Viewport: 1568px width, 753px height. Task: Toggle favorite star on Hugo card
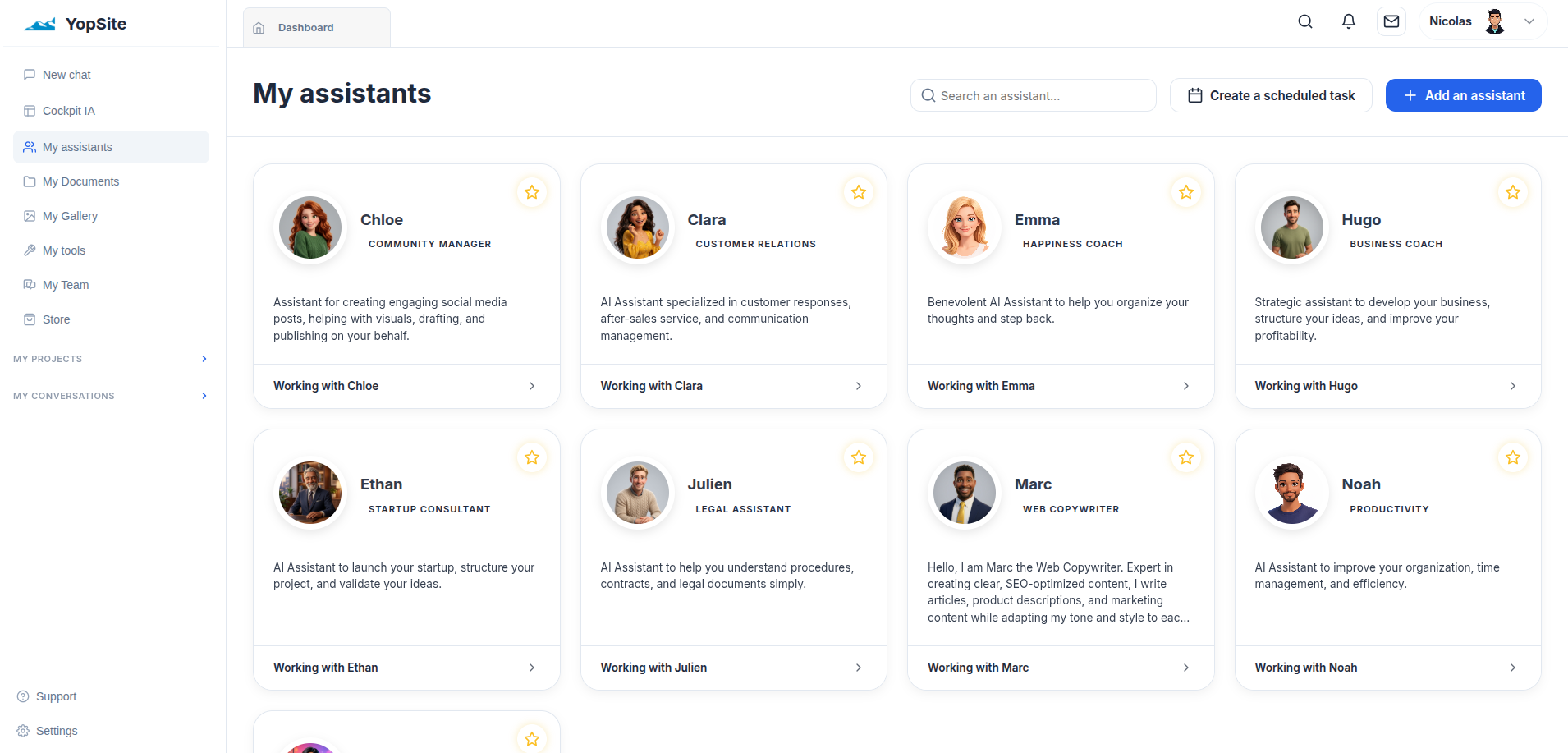pos(1513,192)
